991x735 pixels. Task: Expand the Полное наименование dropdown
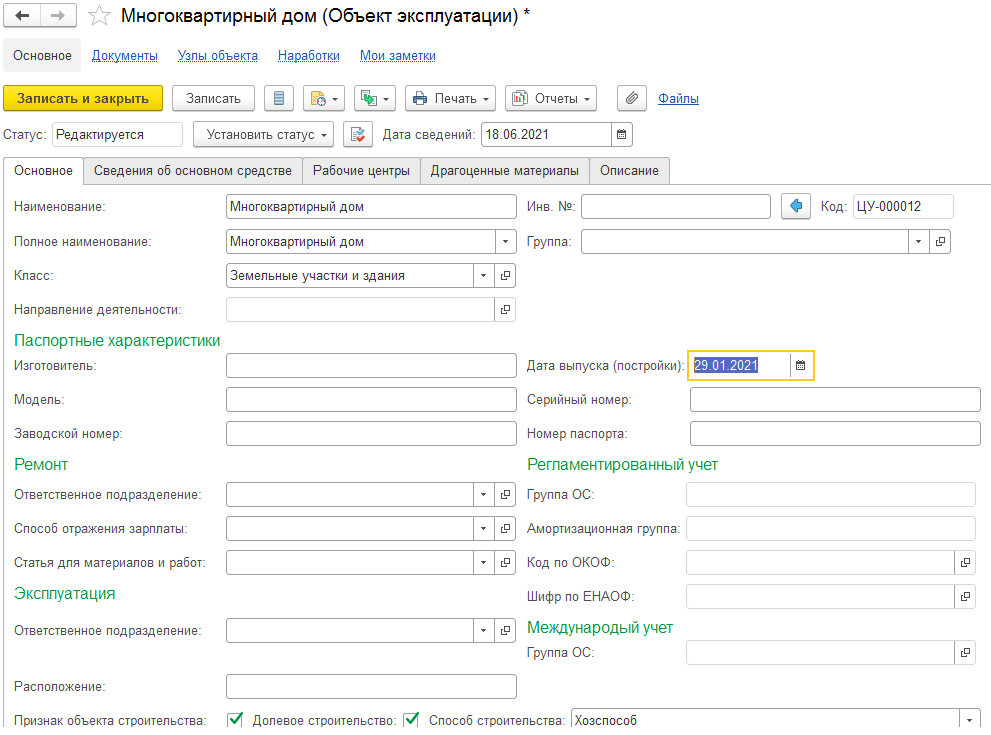pos(506,241)
